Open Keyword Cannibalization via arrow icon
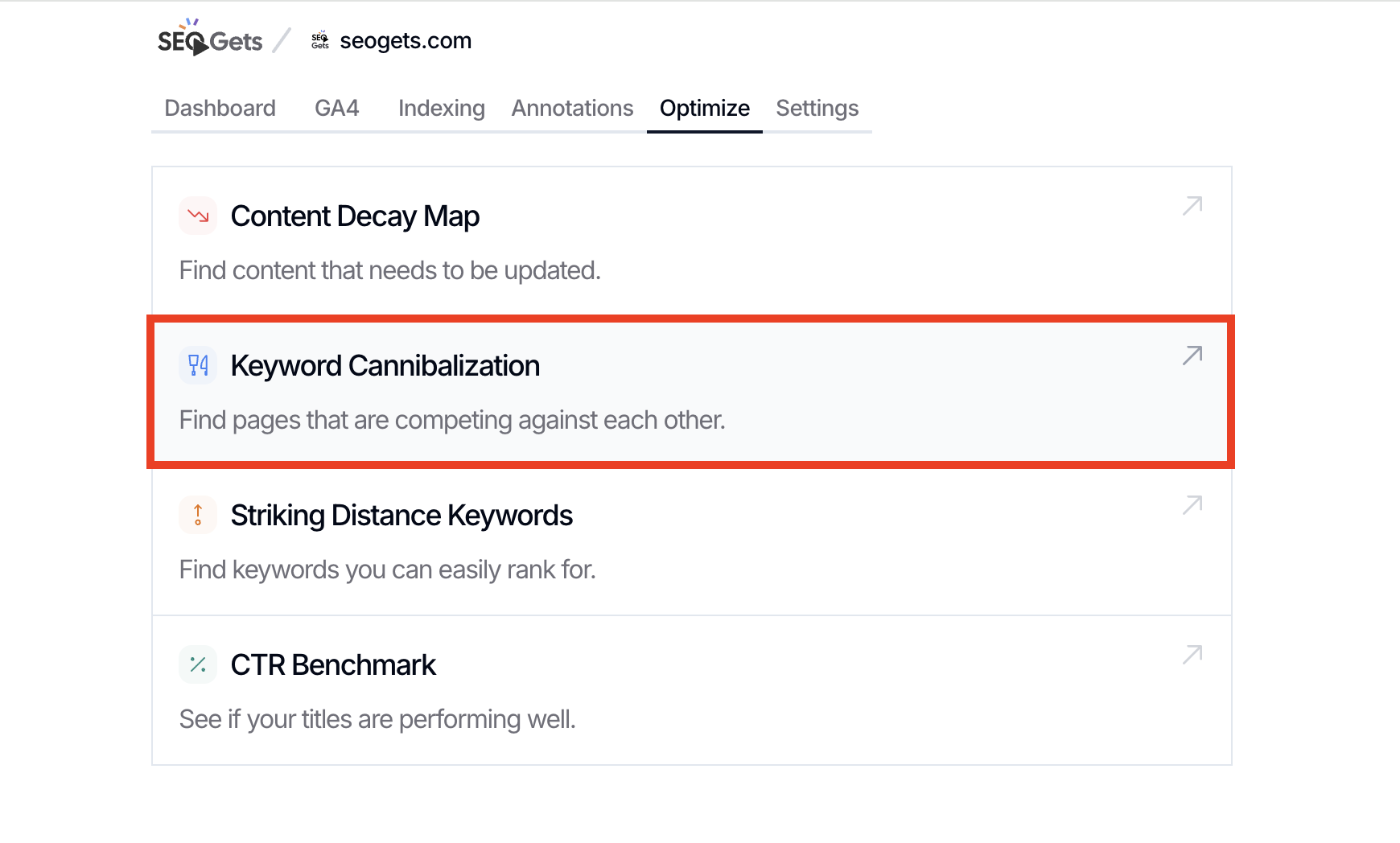 [1192, 356]
